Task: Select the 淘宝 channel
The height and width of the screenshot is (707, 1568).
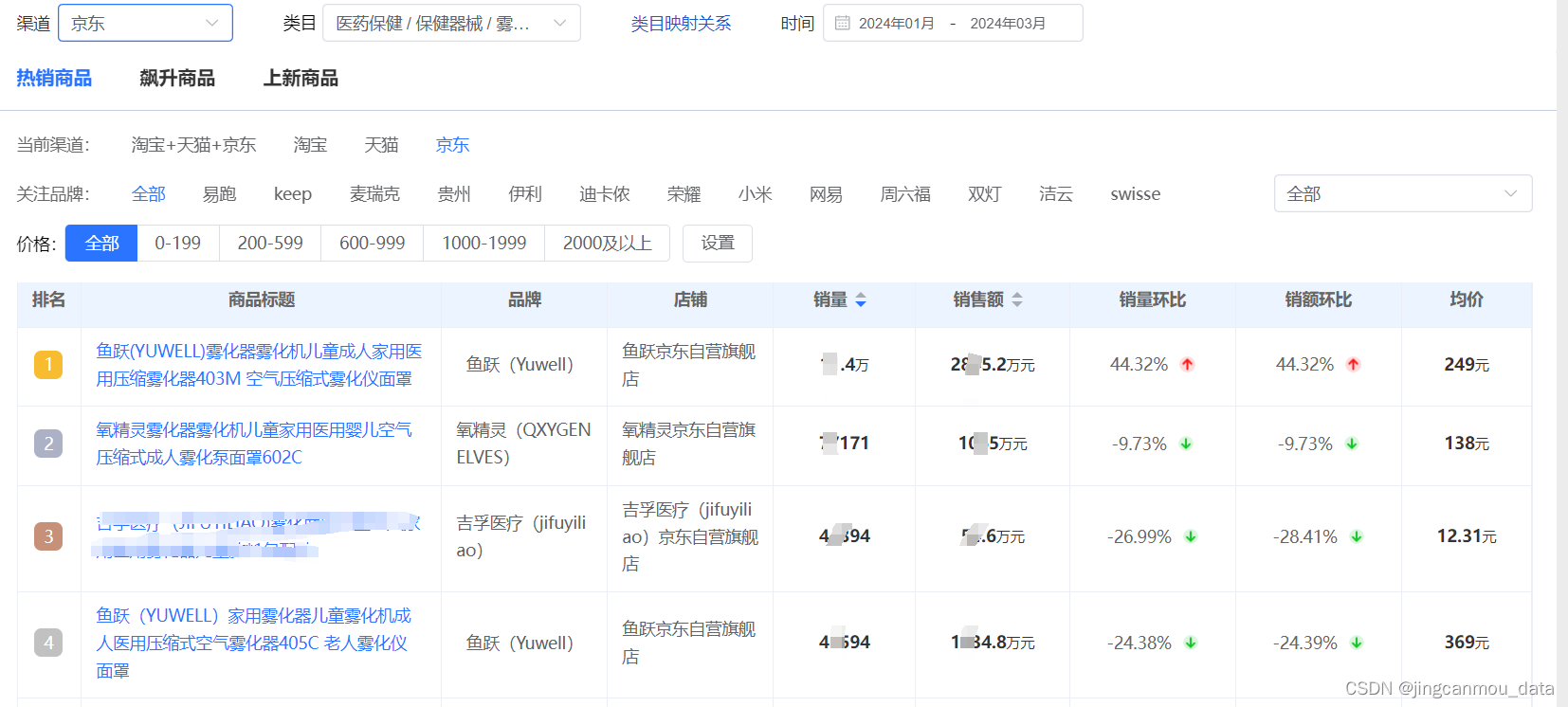Action: click(310, 144)
